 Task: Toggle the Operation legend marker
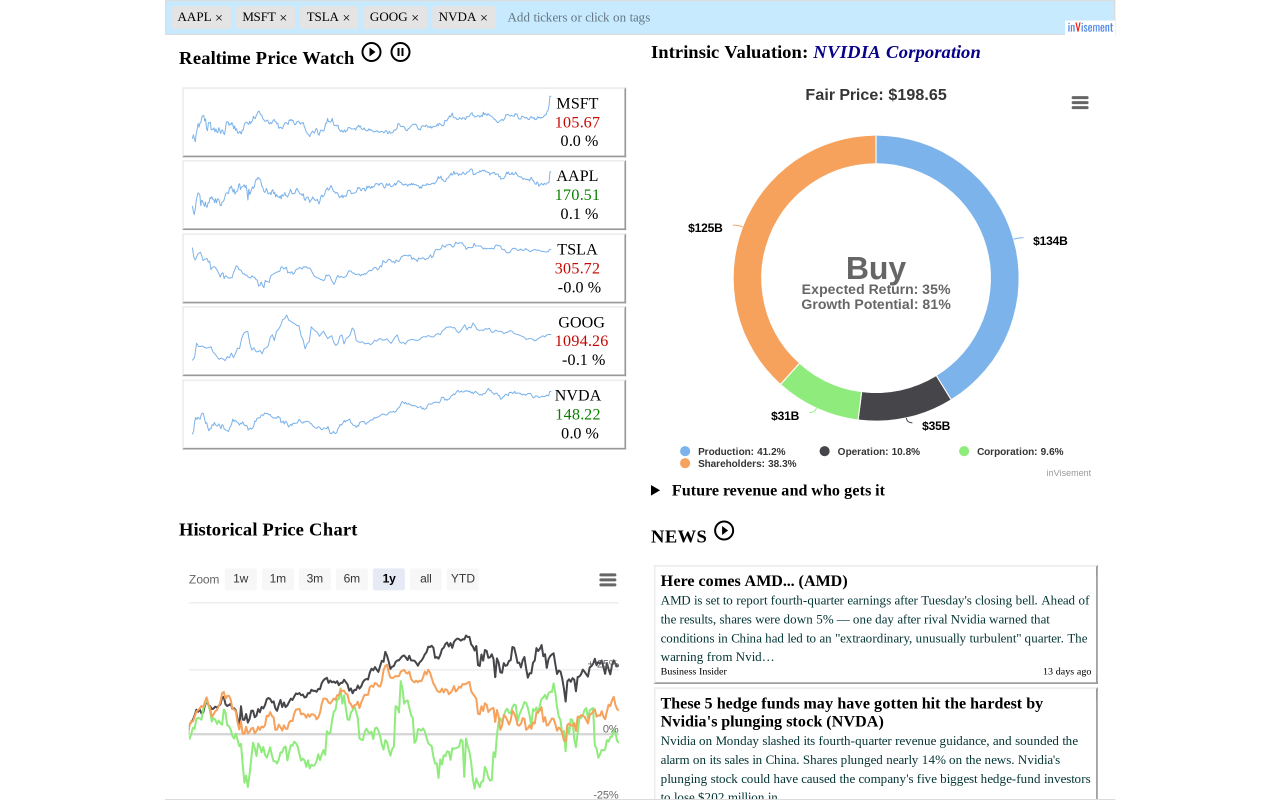click(x=825, y=451)
